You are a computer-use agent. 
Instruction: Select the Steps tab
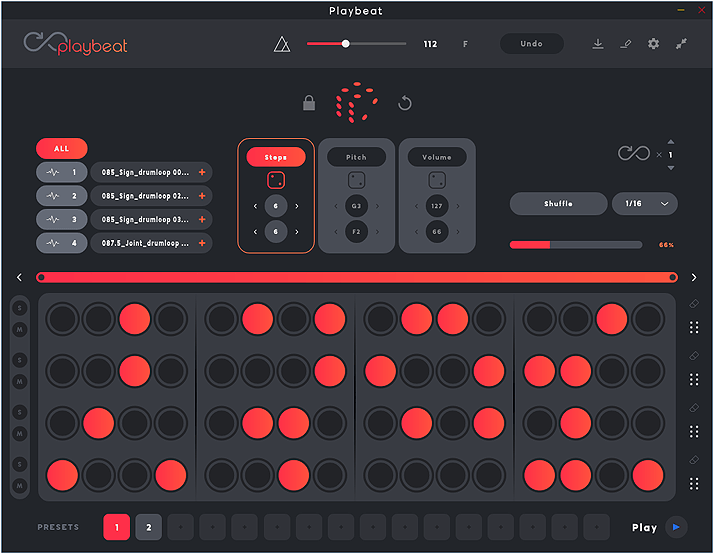click(x=276, y=157)
